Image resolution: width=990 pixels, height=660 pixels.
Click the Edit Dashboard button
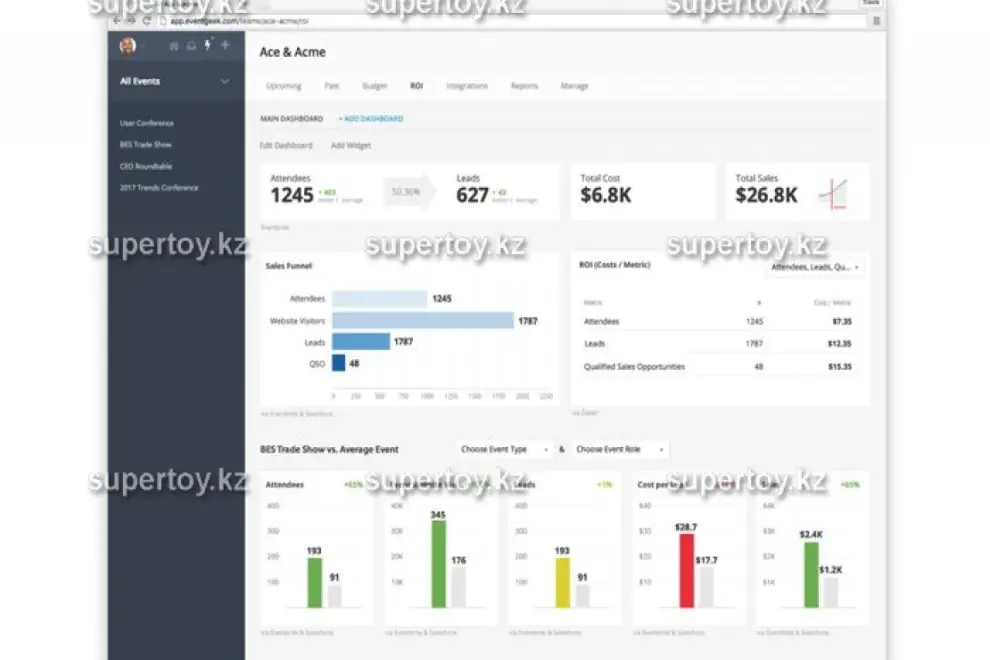[x=286, y=145]
